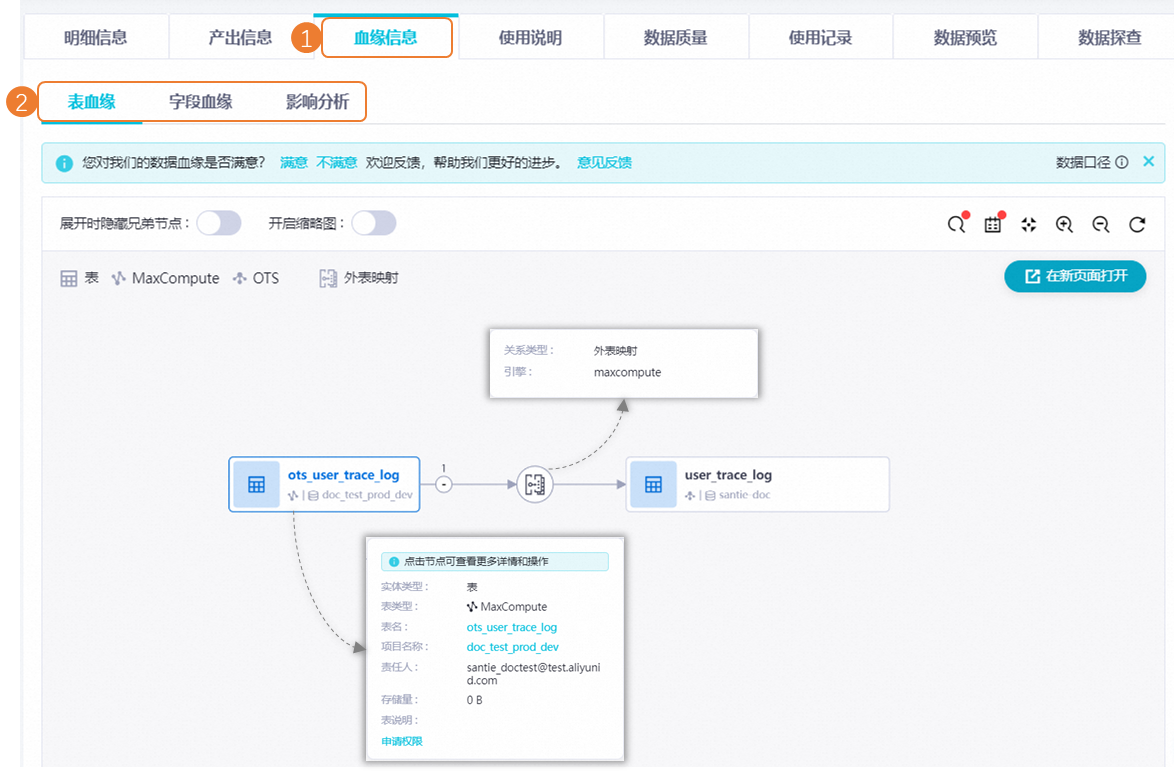1174x774 pixels.
Task: Click the MaxCompute table type value in tooltip
Action: pyautogui.click(x=507, y=606)
